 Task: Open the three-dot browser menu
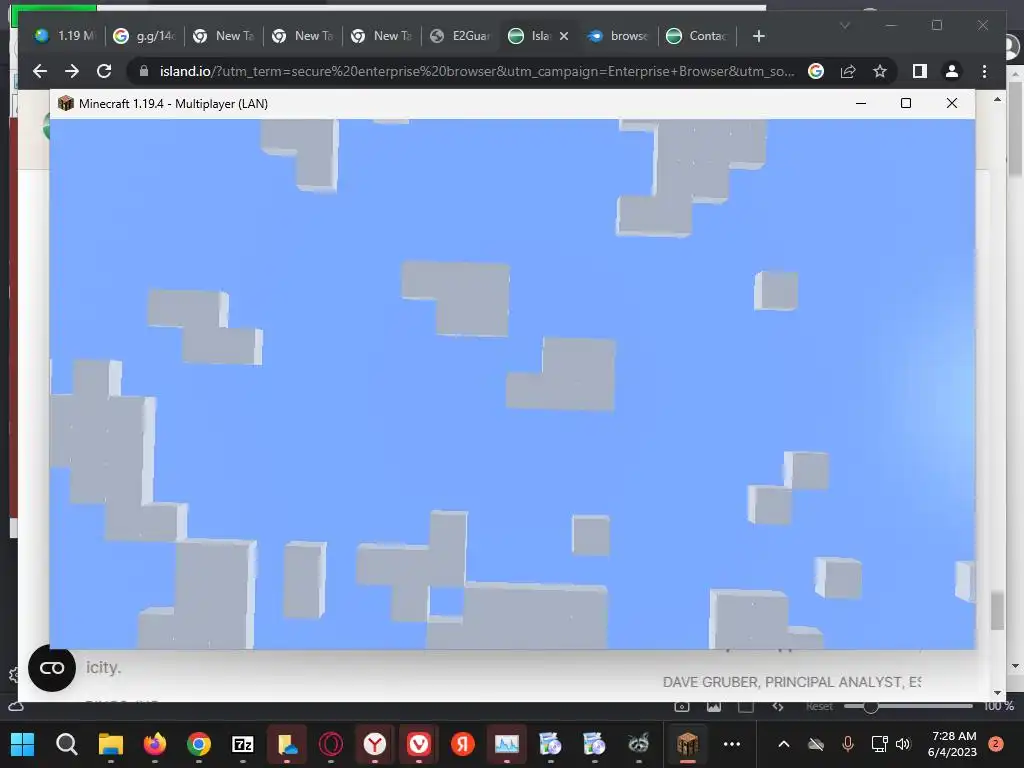(x=984, y=71)
